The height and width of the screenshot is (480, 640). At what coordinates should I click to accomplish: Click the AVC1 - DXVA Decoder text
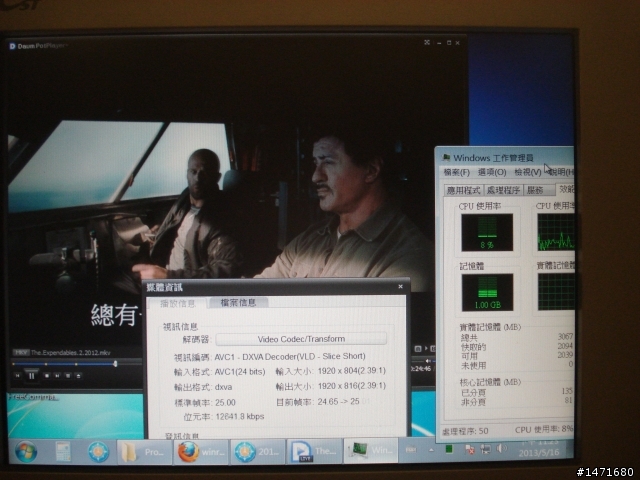coord(290,356)
